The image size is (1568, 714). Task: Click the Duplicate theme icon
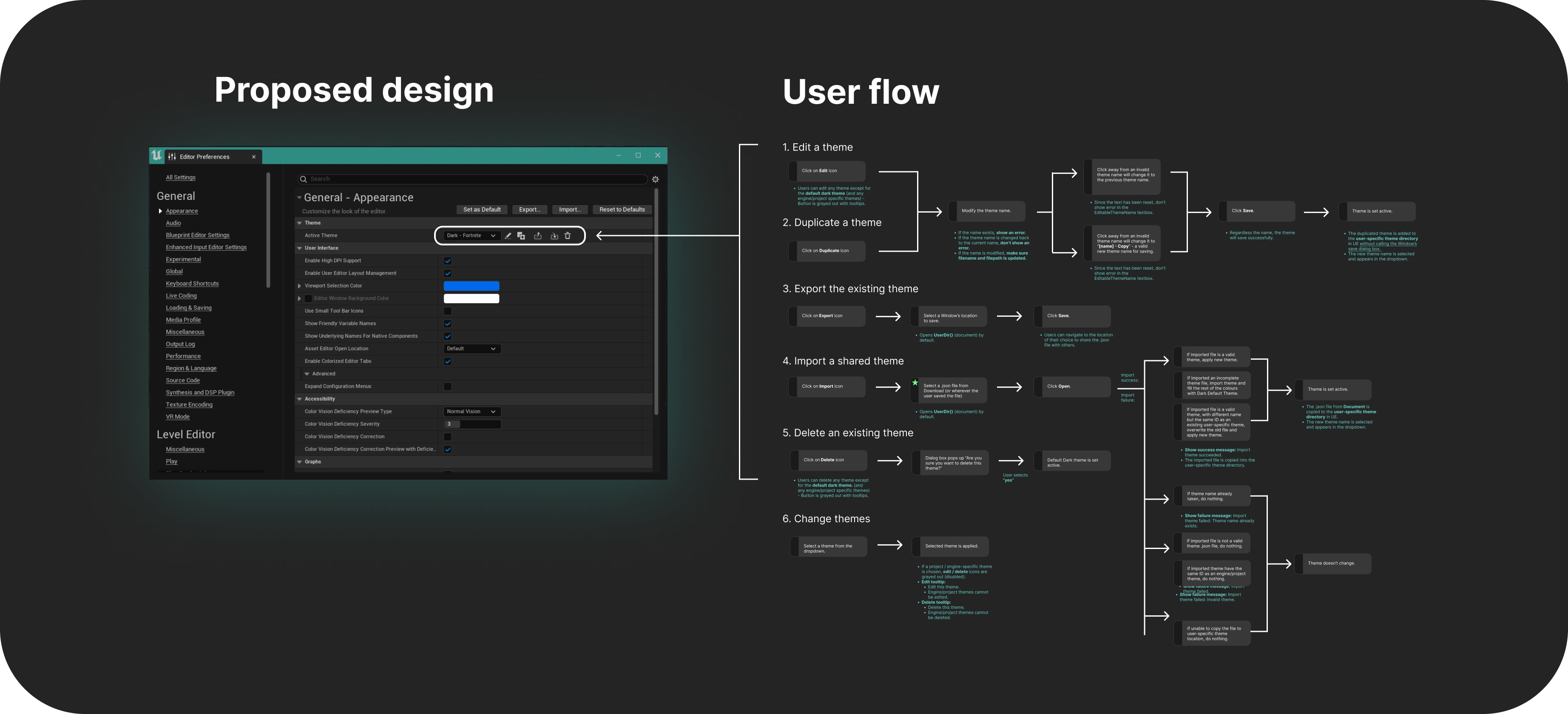click(x=521, y=236)
